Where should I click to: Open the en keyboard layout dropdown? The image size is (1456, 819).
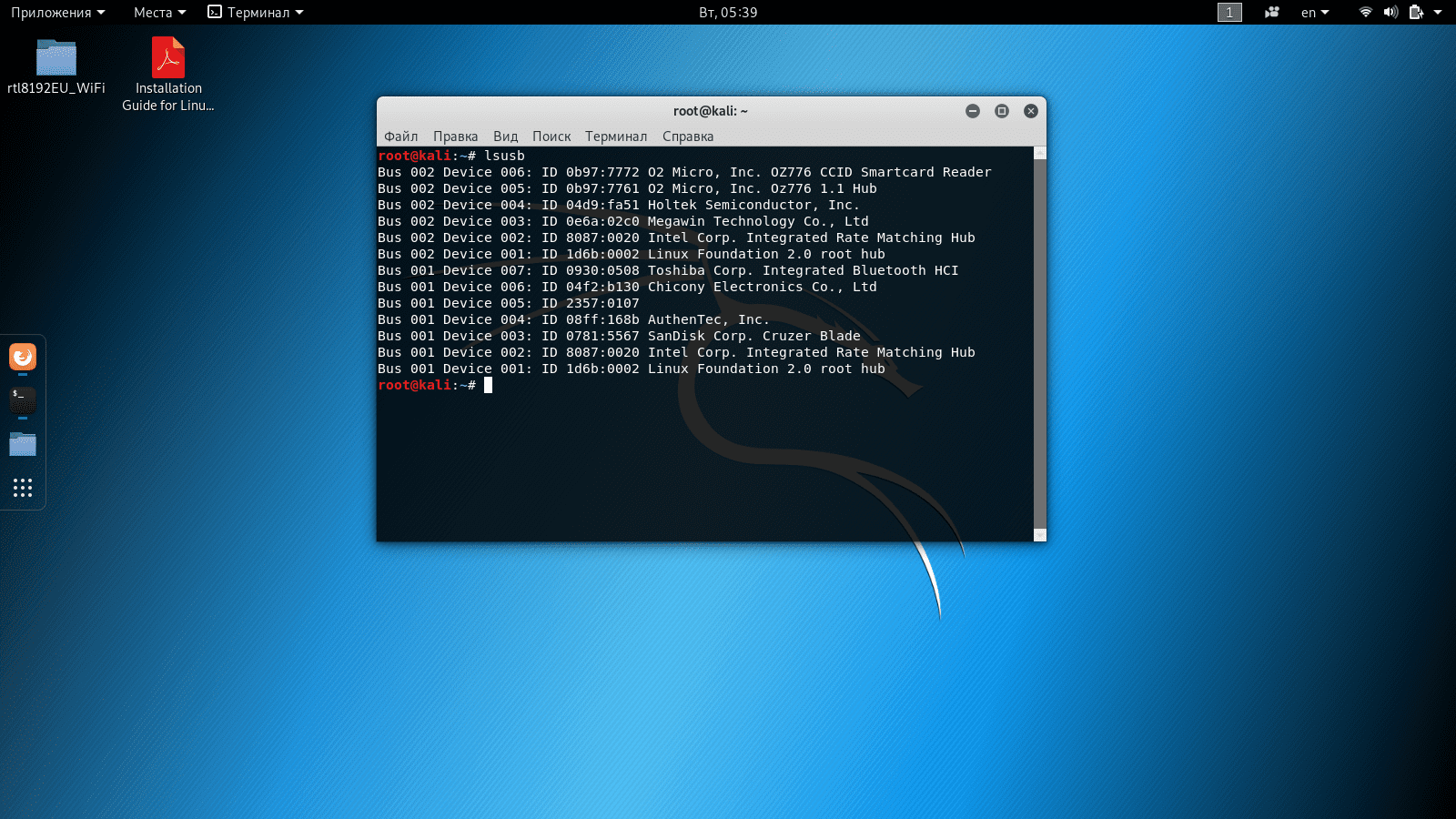point(1315,12)
